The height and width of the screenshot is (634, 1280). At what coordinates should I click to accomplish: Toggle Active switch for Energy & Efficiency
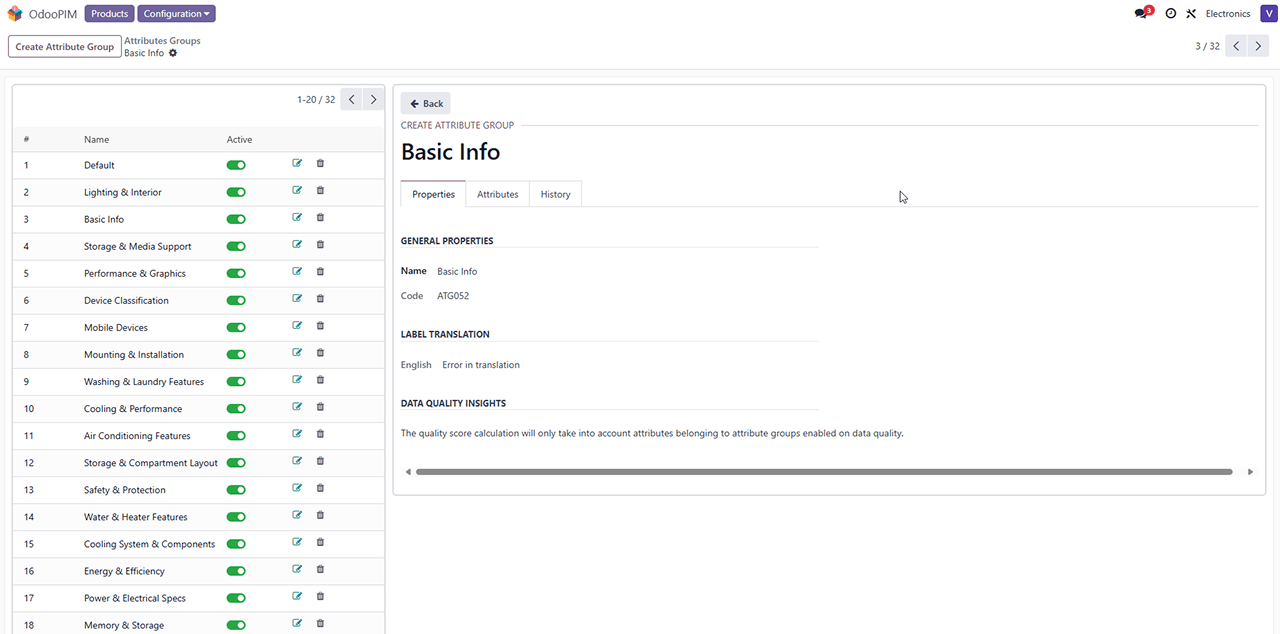[236, 571]
